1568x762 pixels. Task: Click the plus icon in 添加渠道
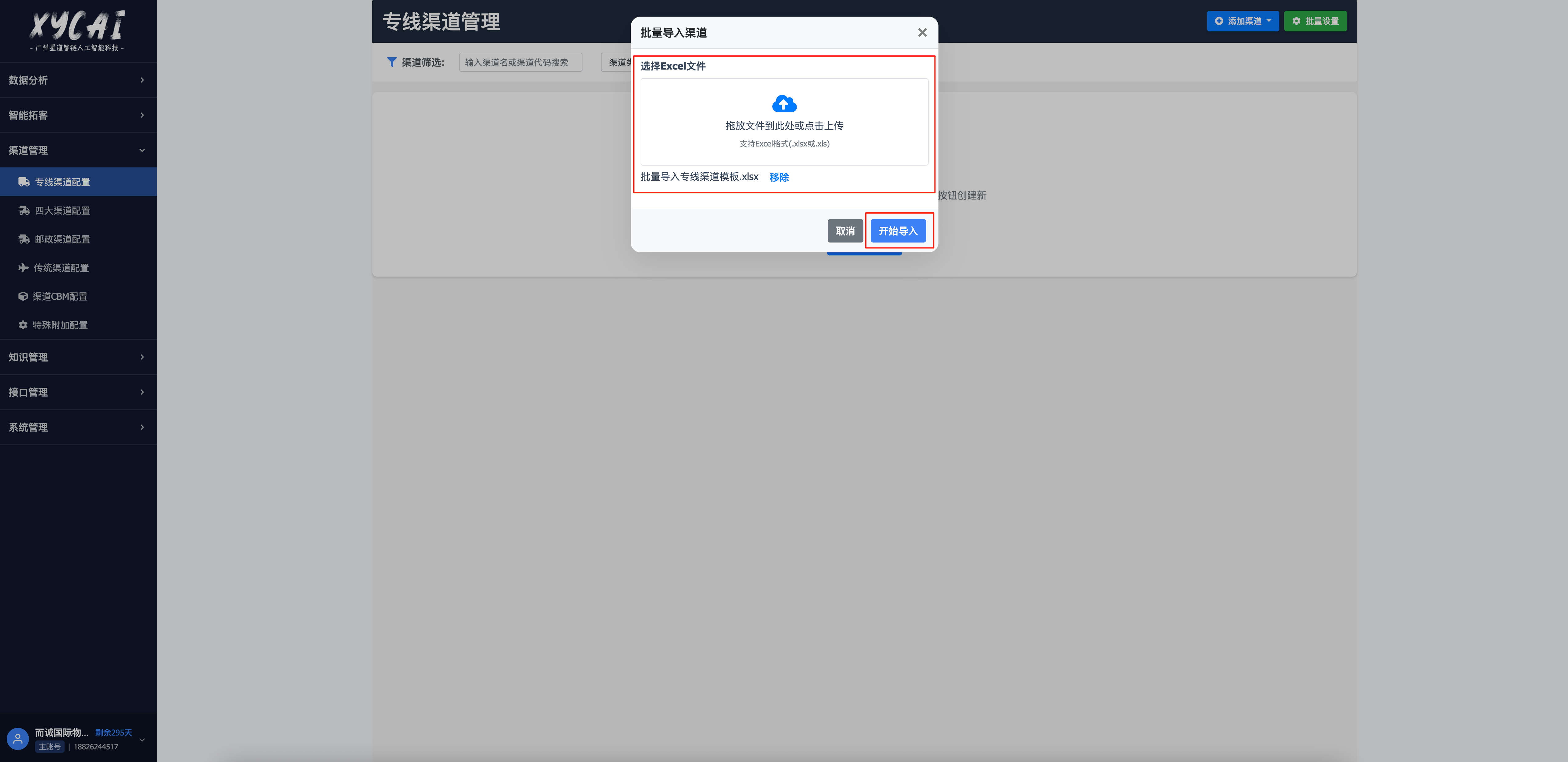pos(1218,21)
